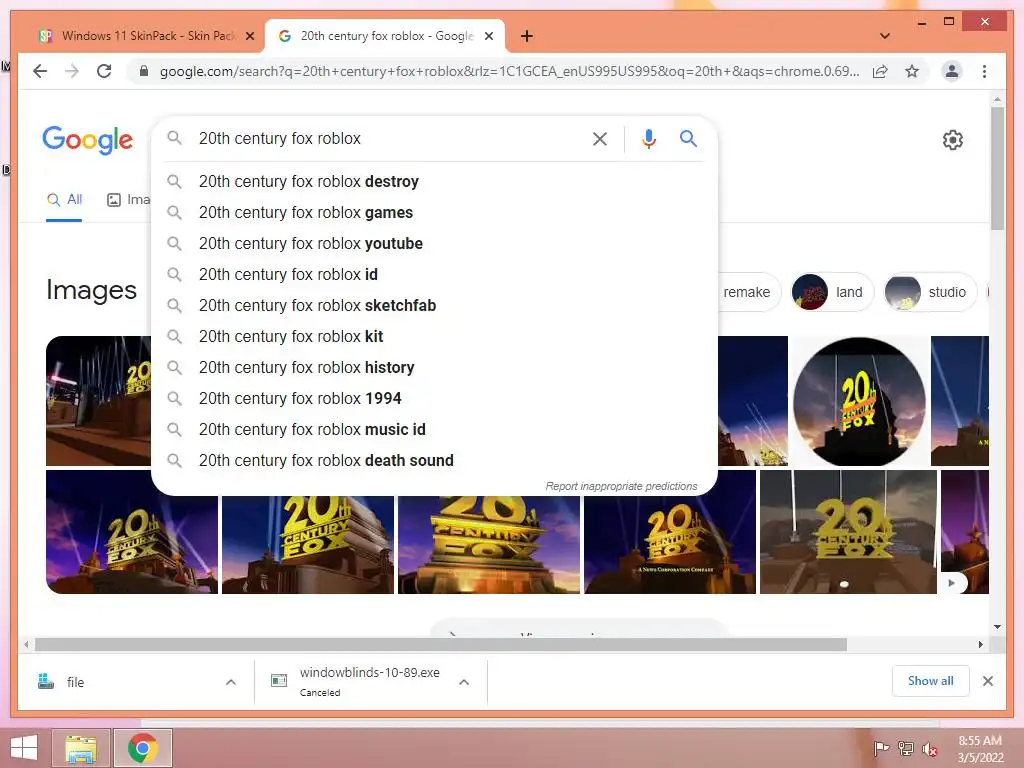
Task: Reload the current page
Action: point(104,71)
